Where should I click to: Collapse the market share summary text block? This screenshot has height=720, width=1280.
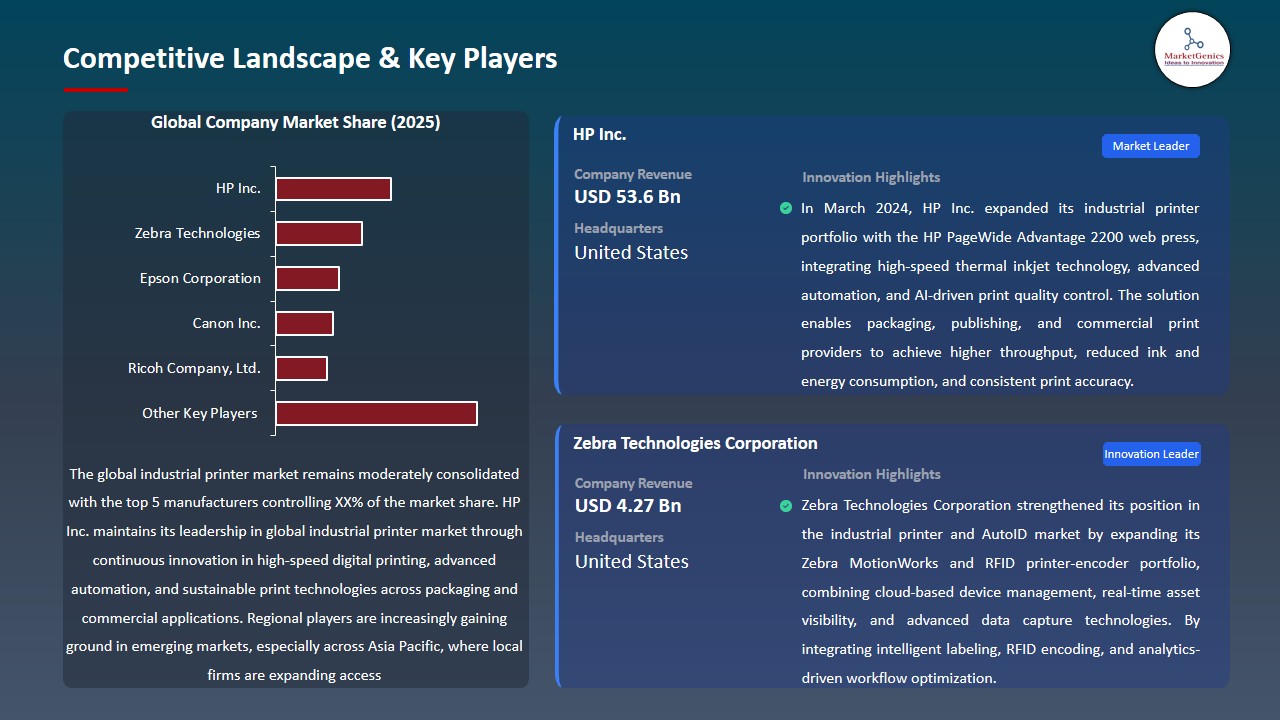(x=296, y=574)
